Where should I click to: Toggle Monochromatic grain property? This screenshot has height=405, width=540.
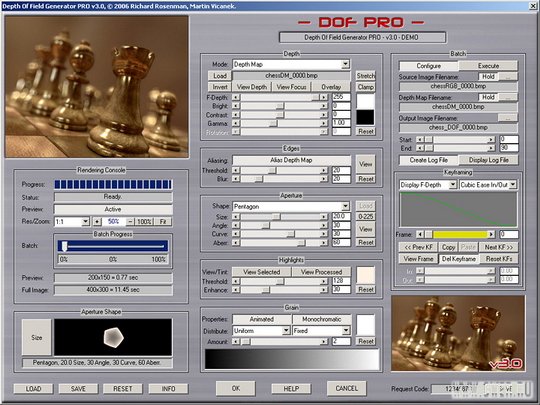tap(321, 319)
